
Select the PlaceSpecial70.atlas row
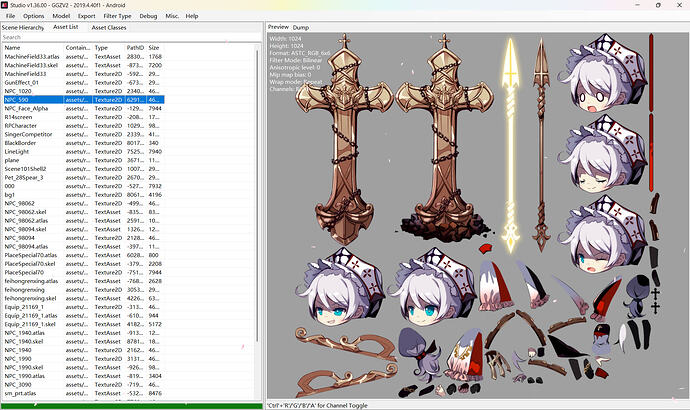(84, 255)
